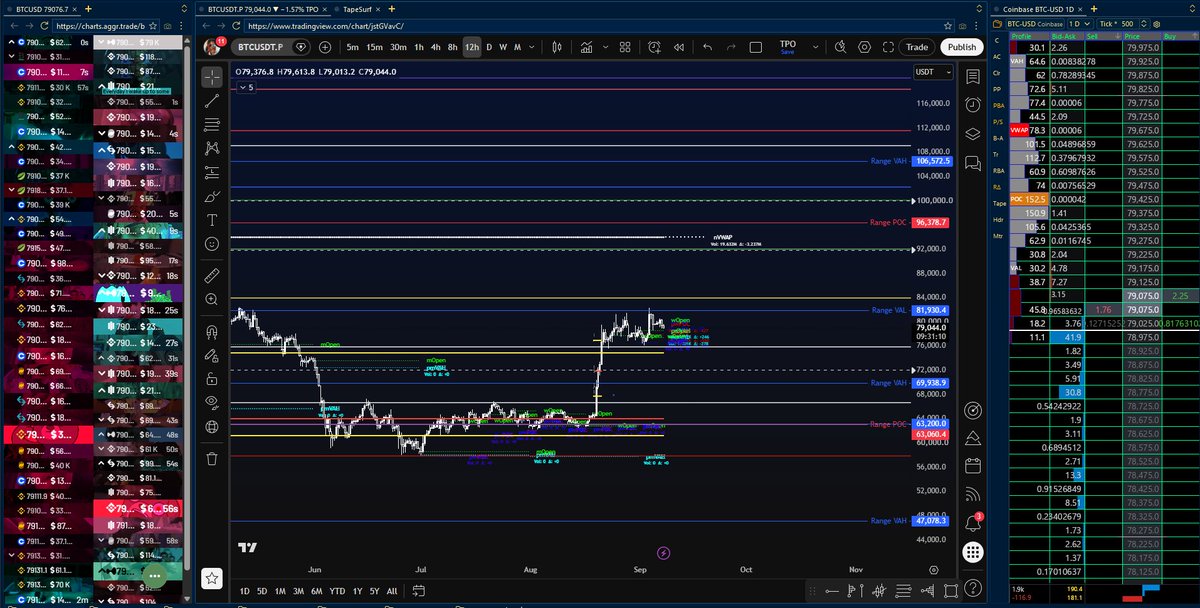
Task: Open Coinbase ladder settings gear icon
Action: (1157, 24)
